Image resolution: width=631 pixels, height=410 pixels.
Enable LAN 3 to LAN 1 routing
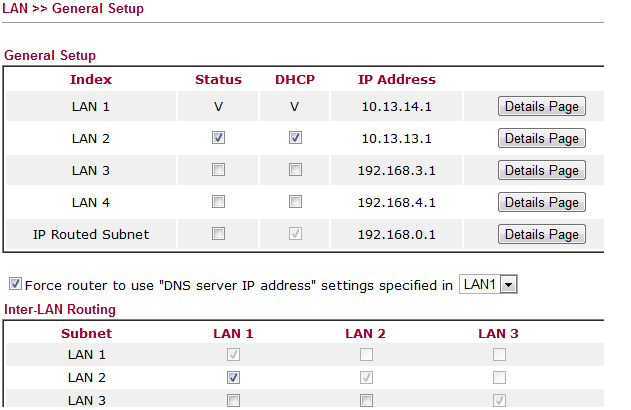(x=233, y=401)
